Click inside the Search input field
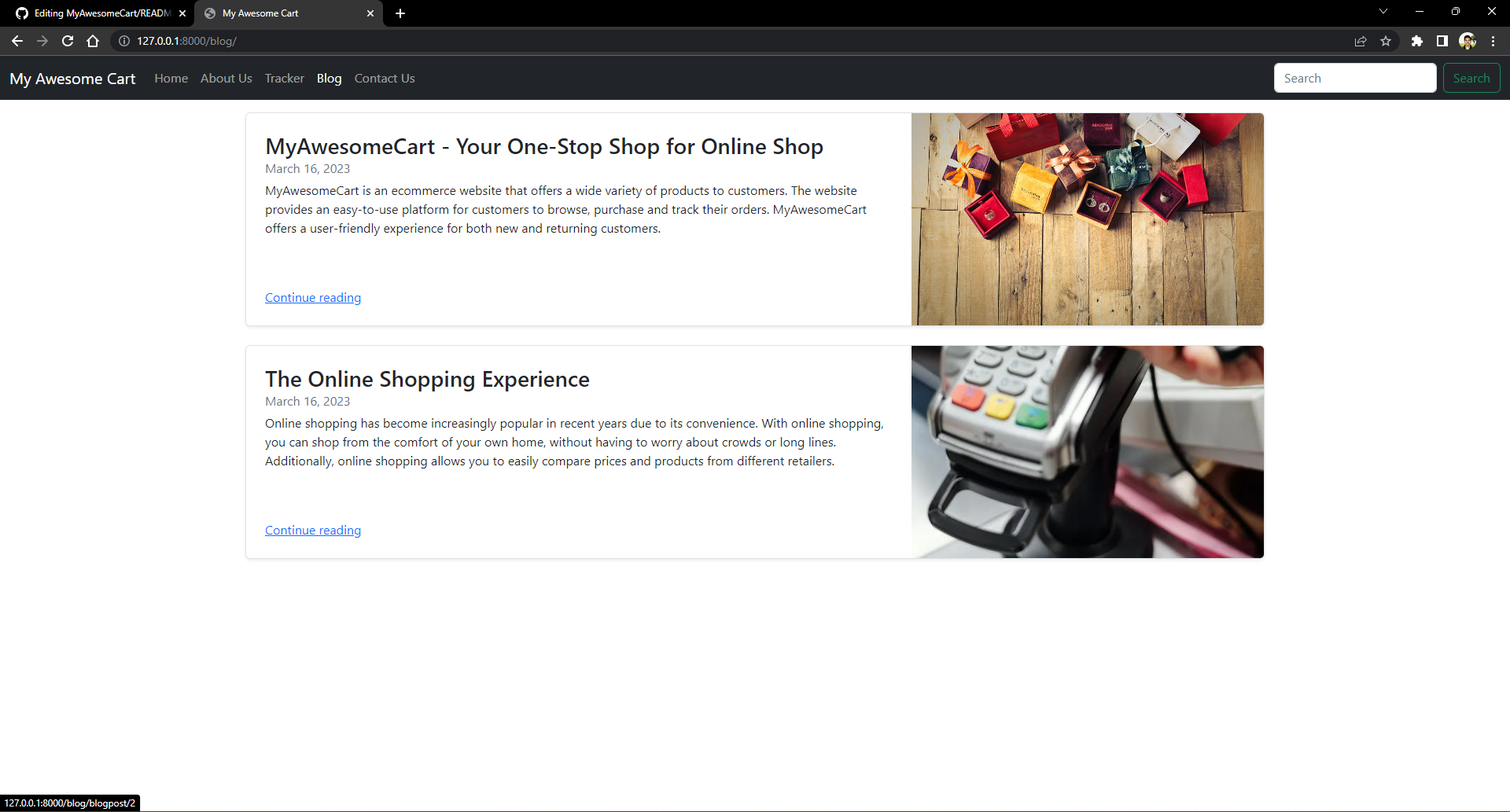The width and height of the screenshot is (1510, 812). (x=1355, y=78)
